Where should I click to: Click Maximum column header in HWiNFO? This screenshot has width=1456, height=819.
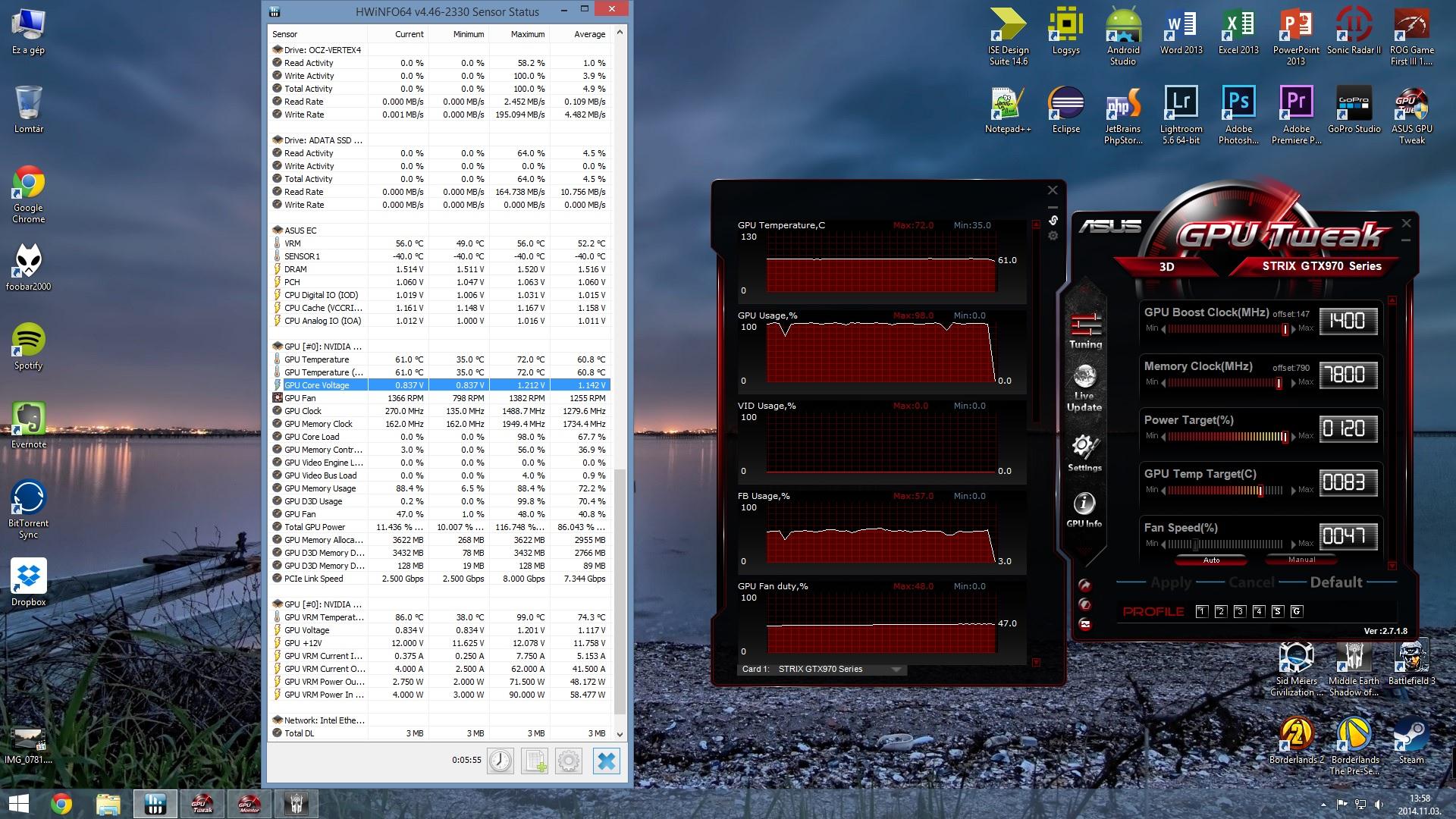(519, 34)
